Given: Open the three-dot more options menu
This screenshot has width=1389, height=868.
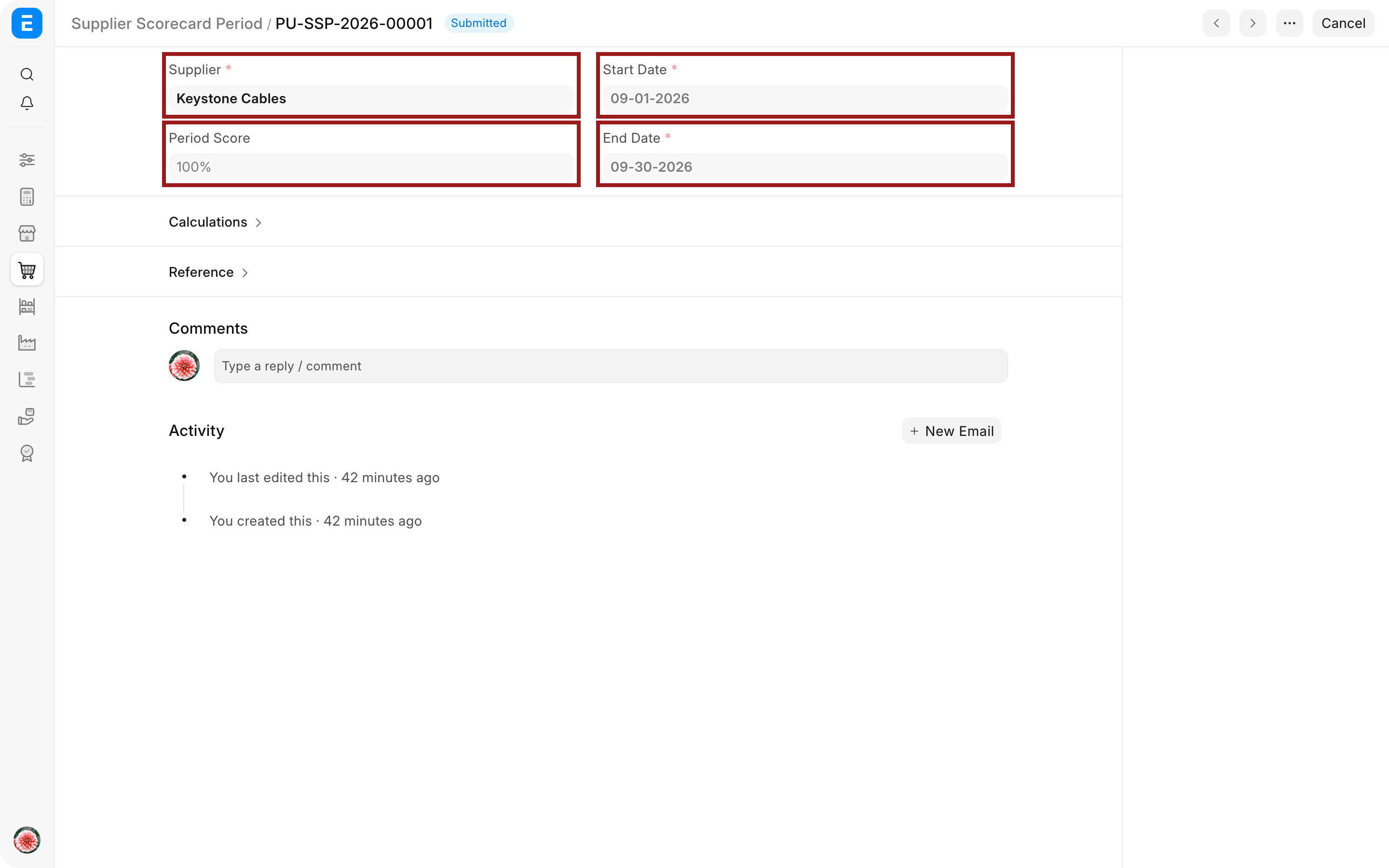Looking at the screenshot, I should pyautogui.click(x=1290, y=23).
